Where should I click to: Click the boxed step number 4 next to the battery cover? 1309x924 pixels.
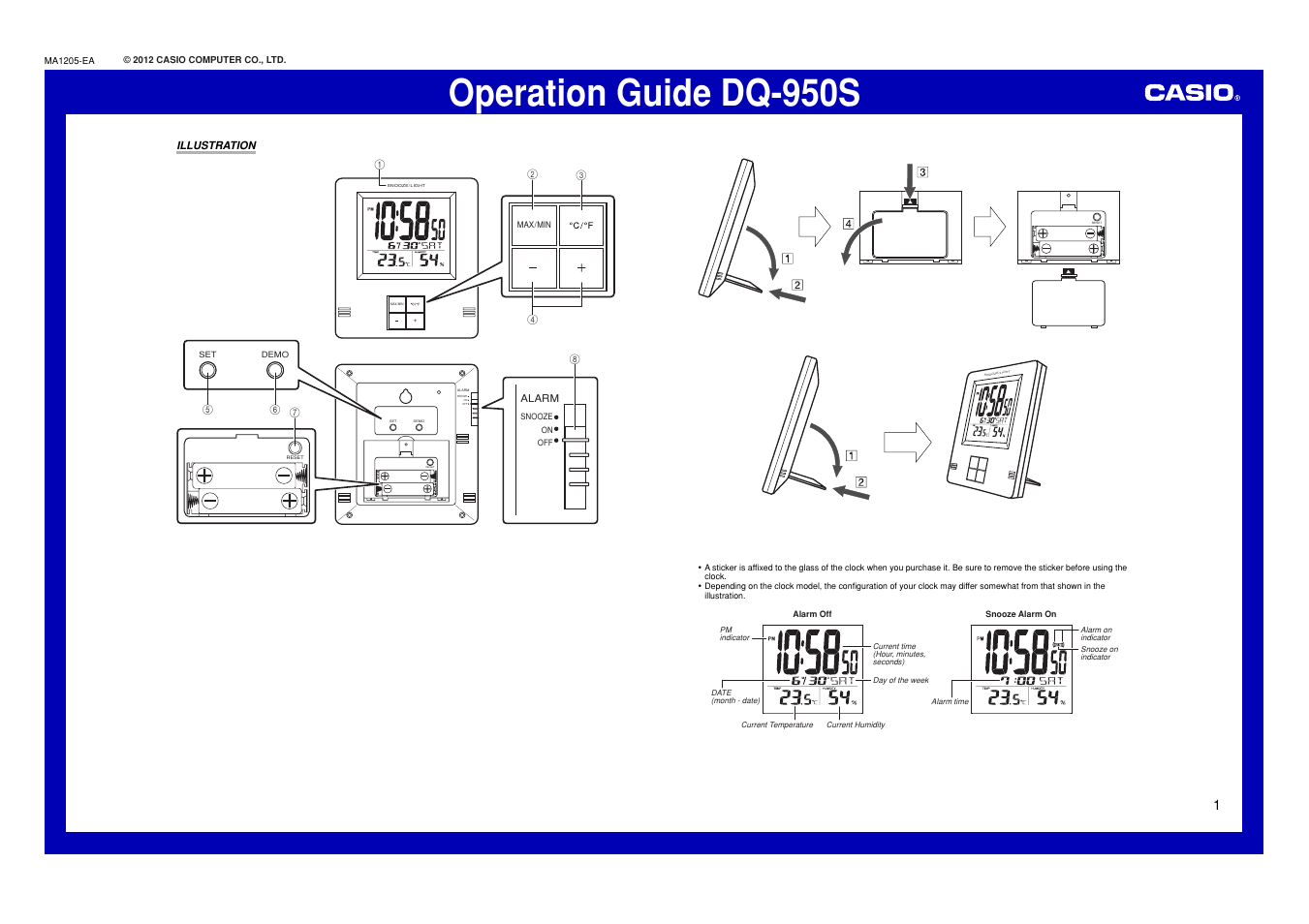(848, 224)
